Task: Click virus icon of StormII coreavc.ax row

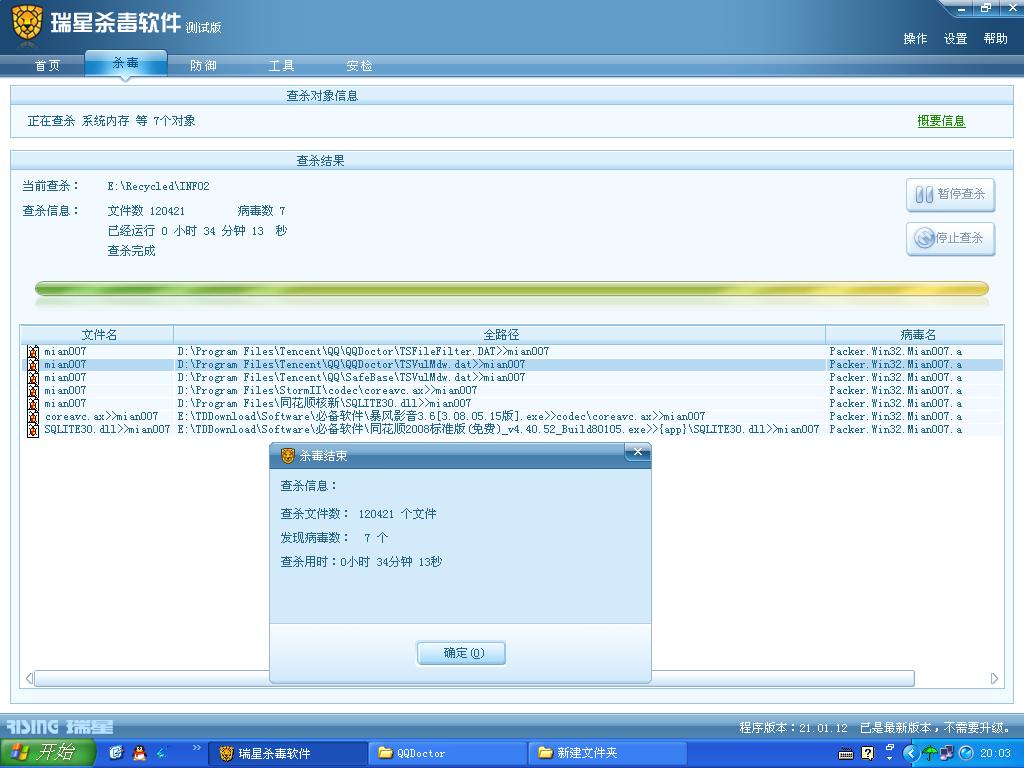Action: (33, 391)
